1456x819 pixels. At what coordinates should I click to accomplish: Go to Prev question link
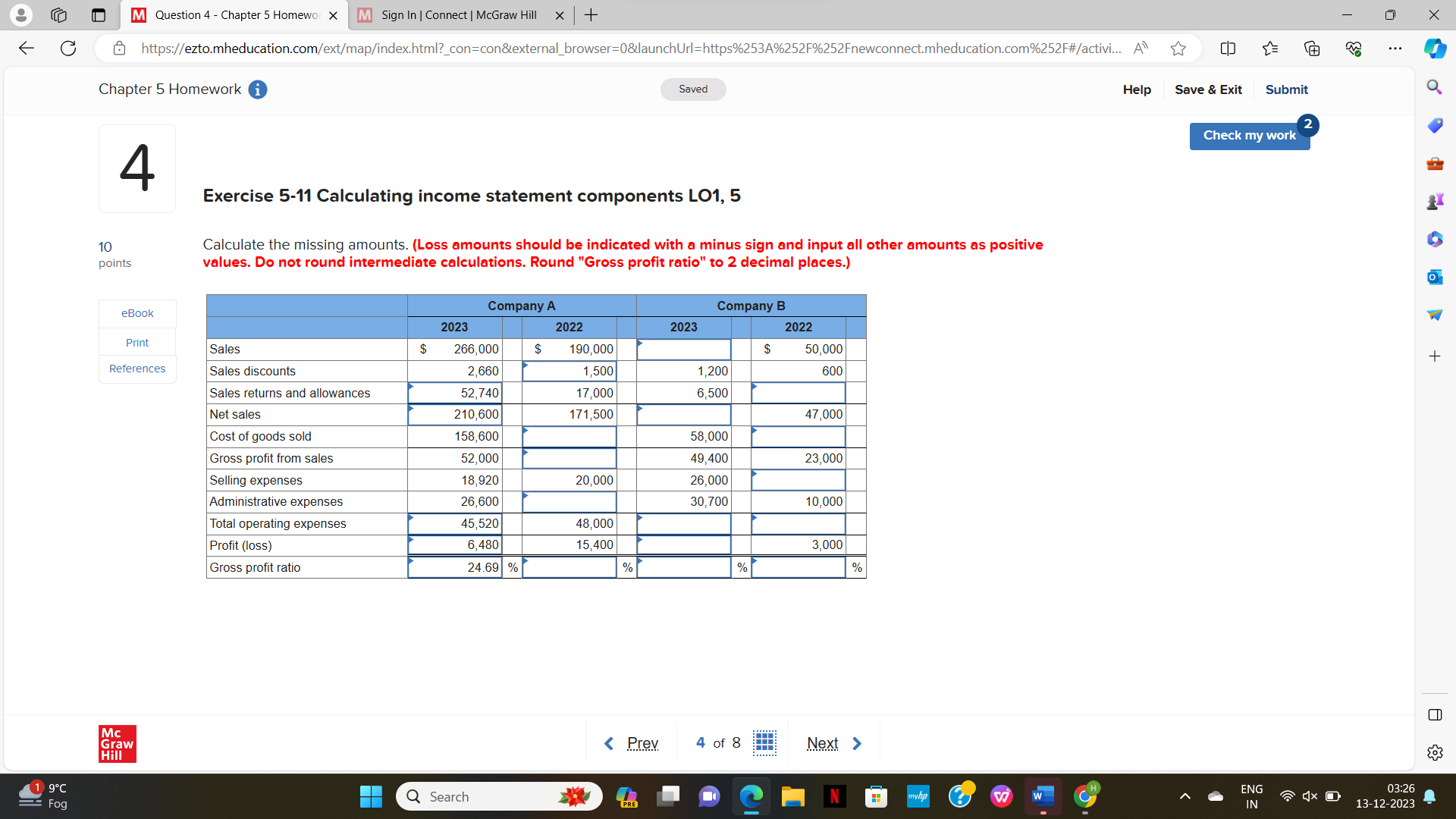pos(642,743)
